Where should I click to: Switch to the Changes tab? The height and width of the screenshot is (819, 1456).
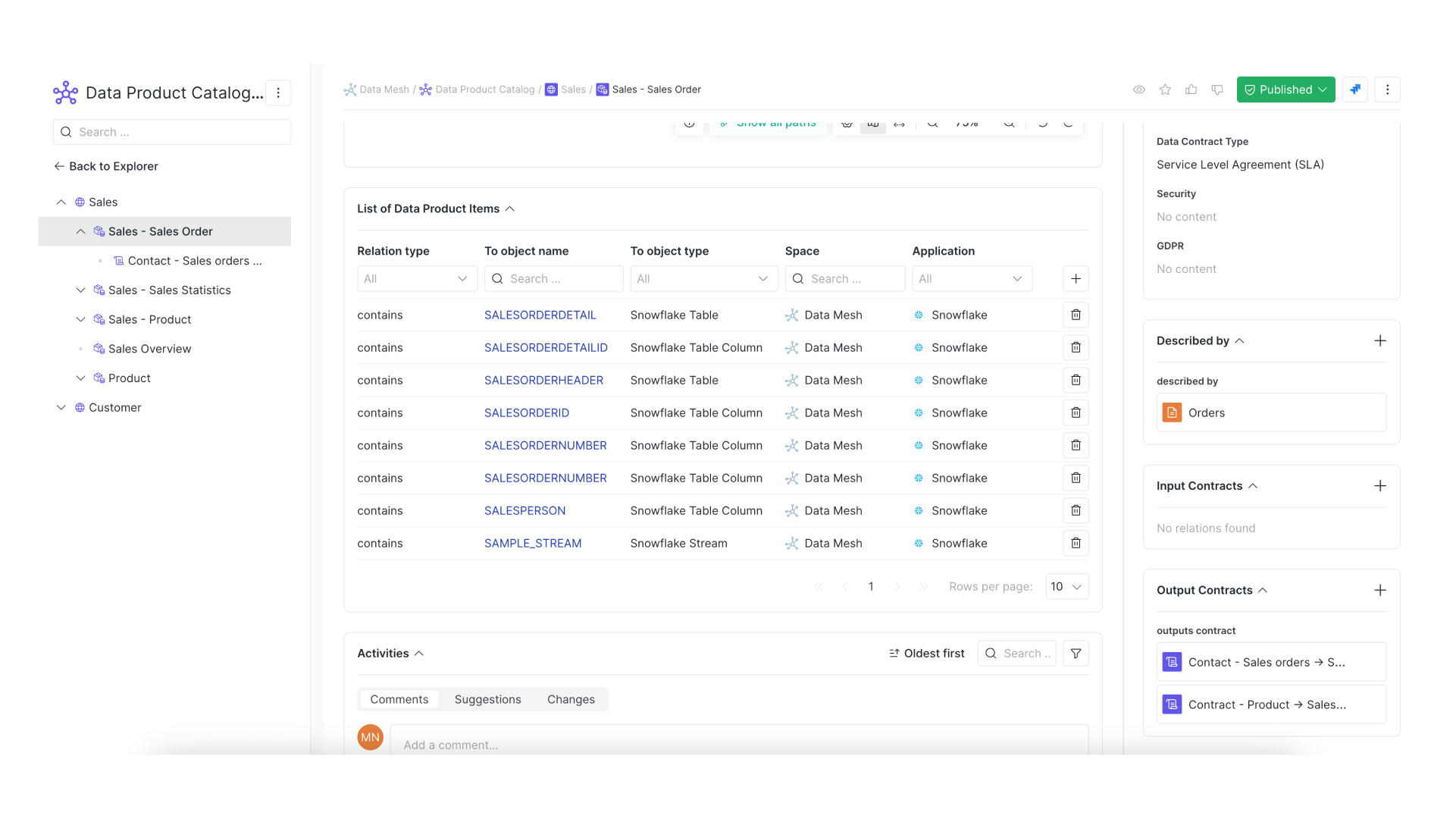(571, 699)
